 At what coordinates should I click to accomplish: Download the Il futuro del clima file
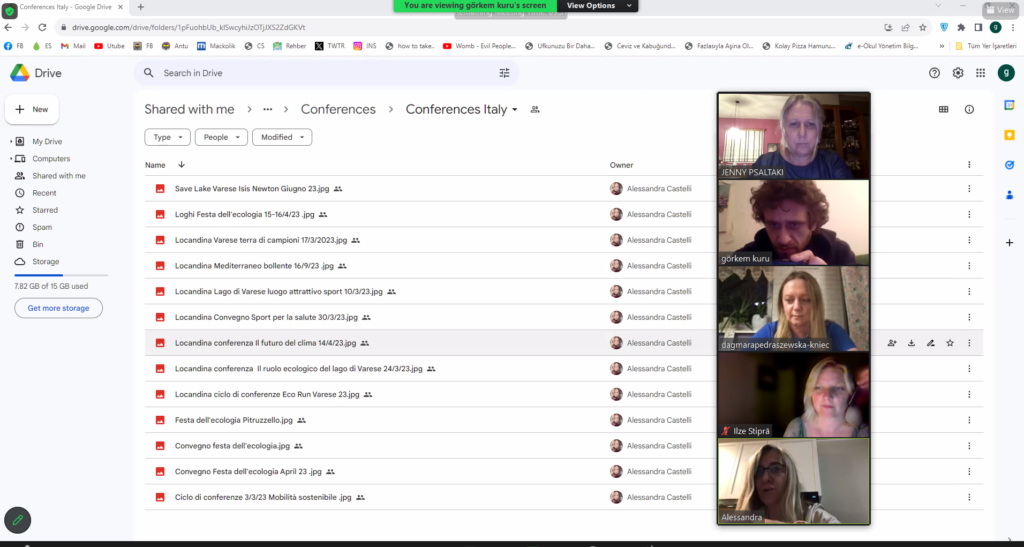tap(911, 343)
